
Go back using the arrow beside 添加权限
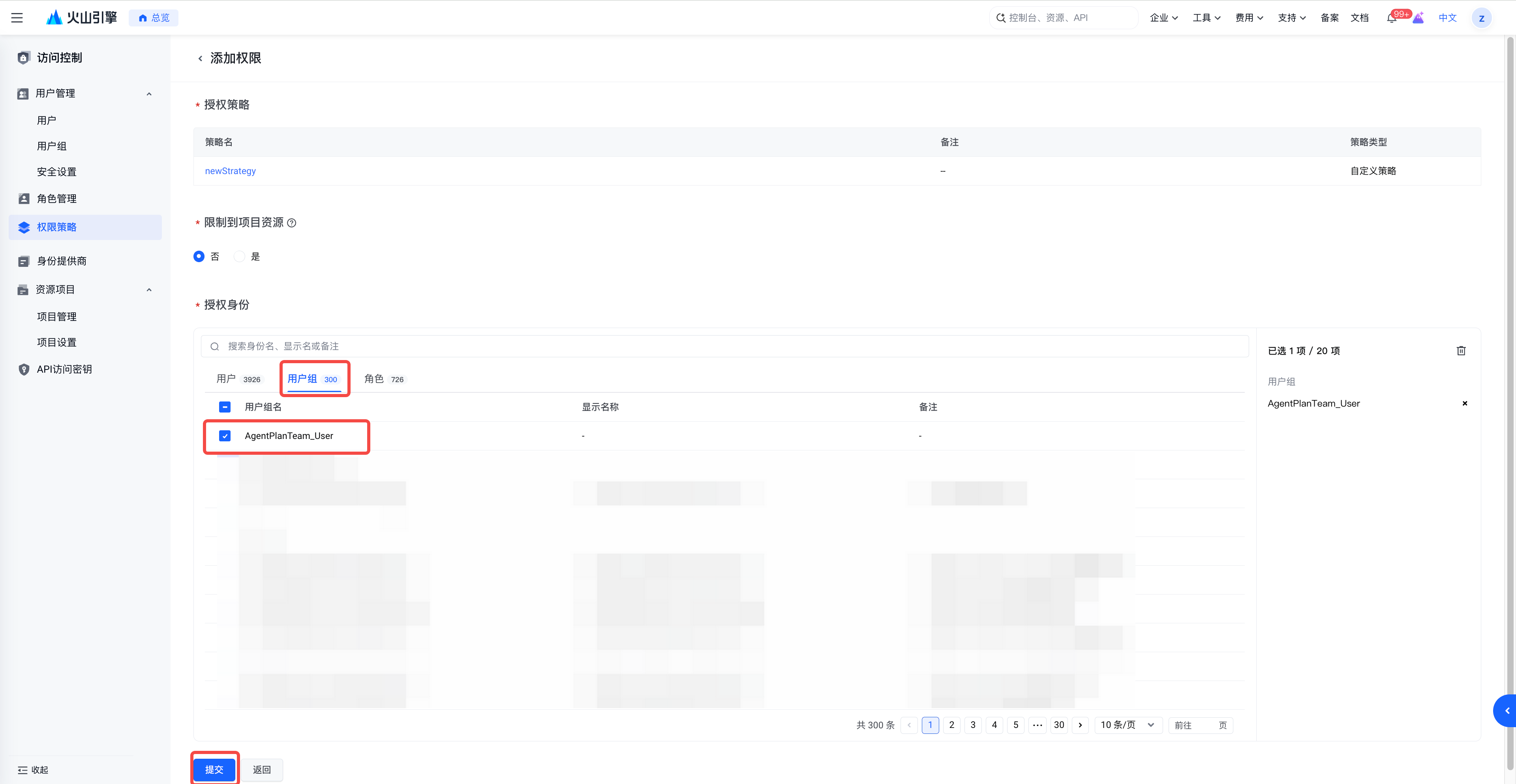point(200,58)
